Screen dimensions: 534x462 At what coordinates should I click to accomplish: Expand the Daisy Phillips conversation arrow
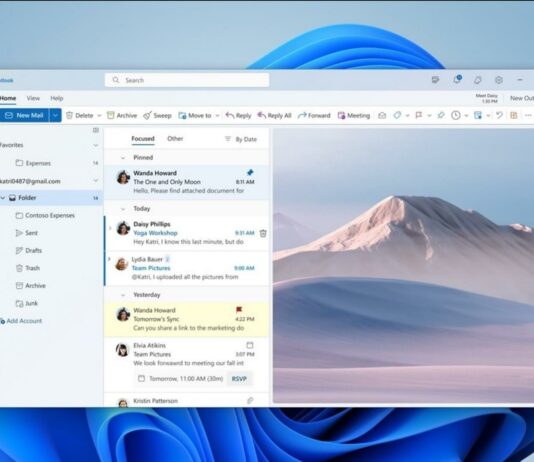point(110,228)
